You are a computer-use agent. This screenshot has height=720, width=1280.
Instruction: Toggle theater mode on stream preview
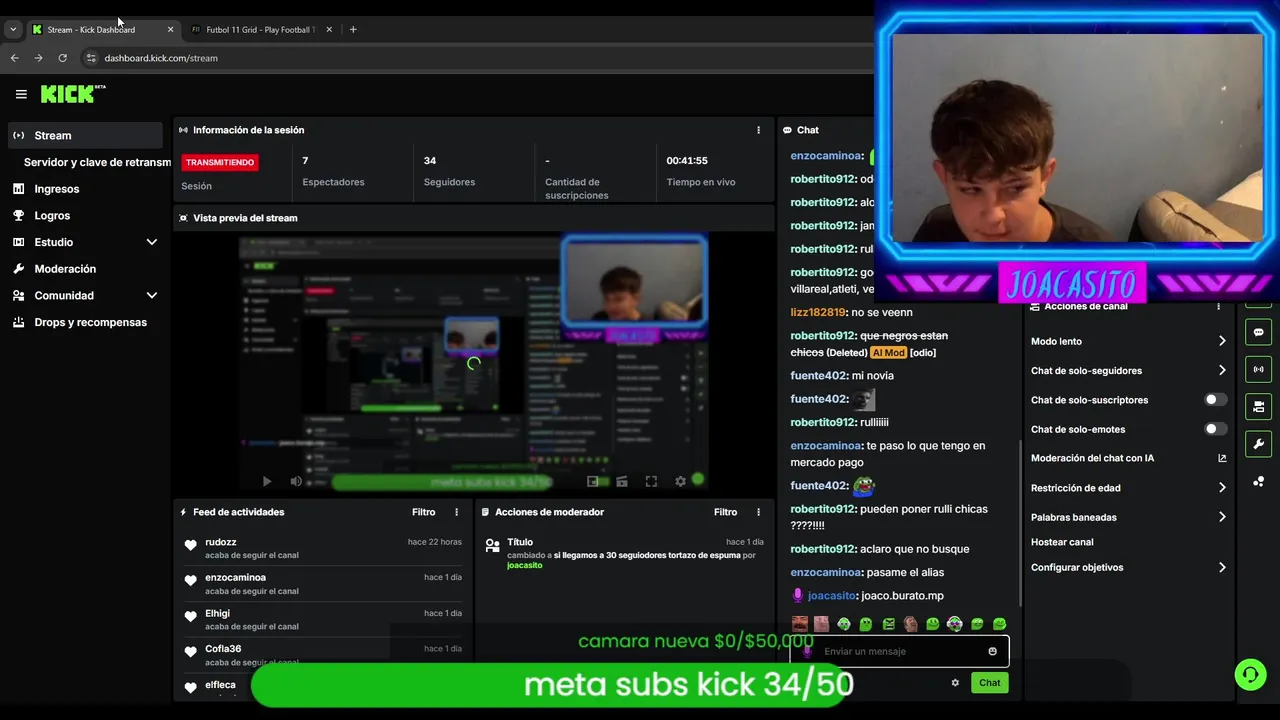pyautogui.click(x=622, y=481)
